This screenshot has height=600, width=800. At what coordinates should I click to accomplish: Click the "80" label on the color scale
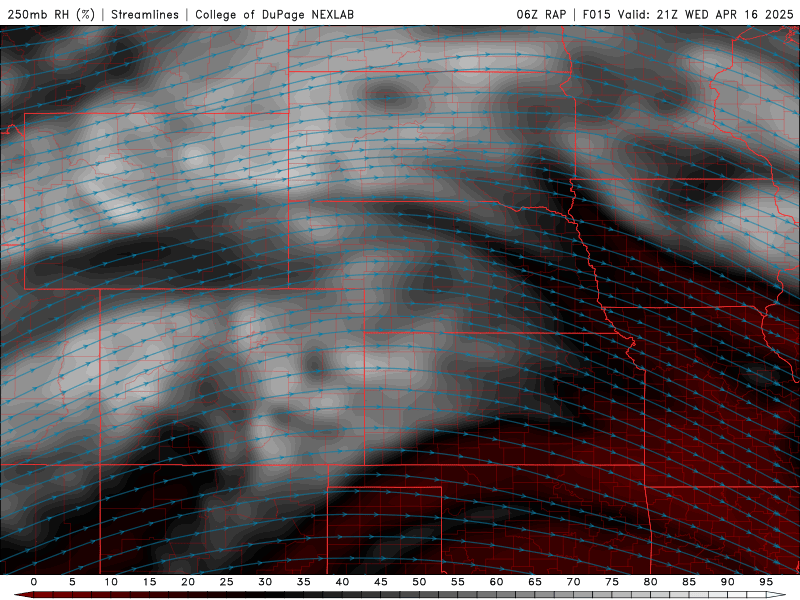(650, 582)
